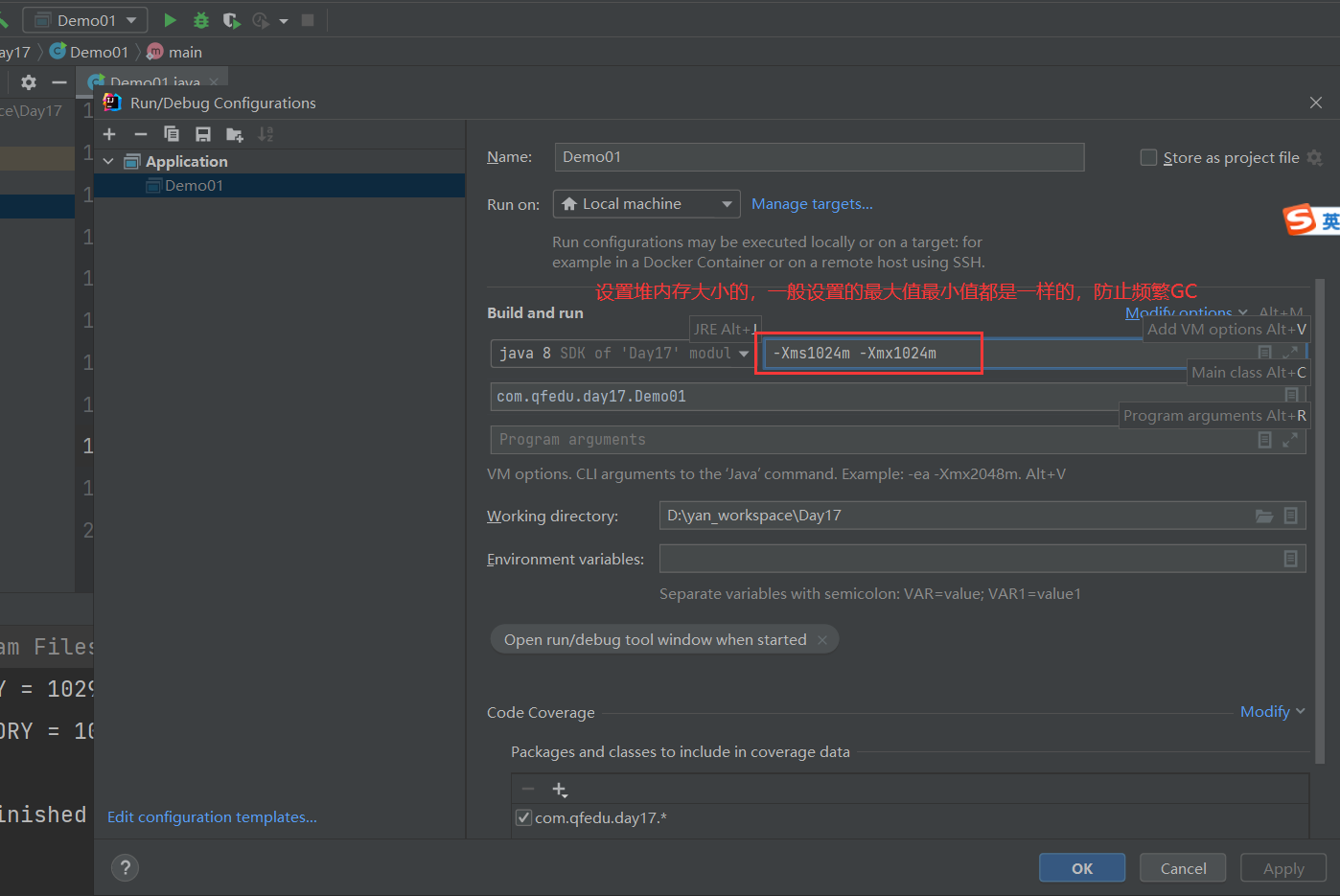
Task: Remove 'Open run/debug tool window' chip
Action: click(822, 640)
